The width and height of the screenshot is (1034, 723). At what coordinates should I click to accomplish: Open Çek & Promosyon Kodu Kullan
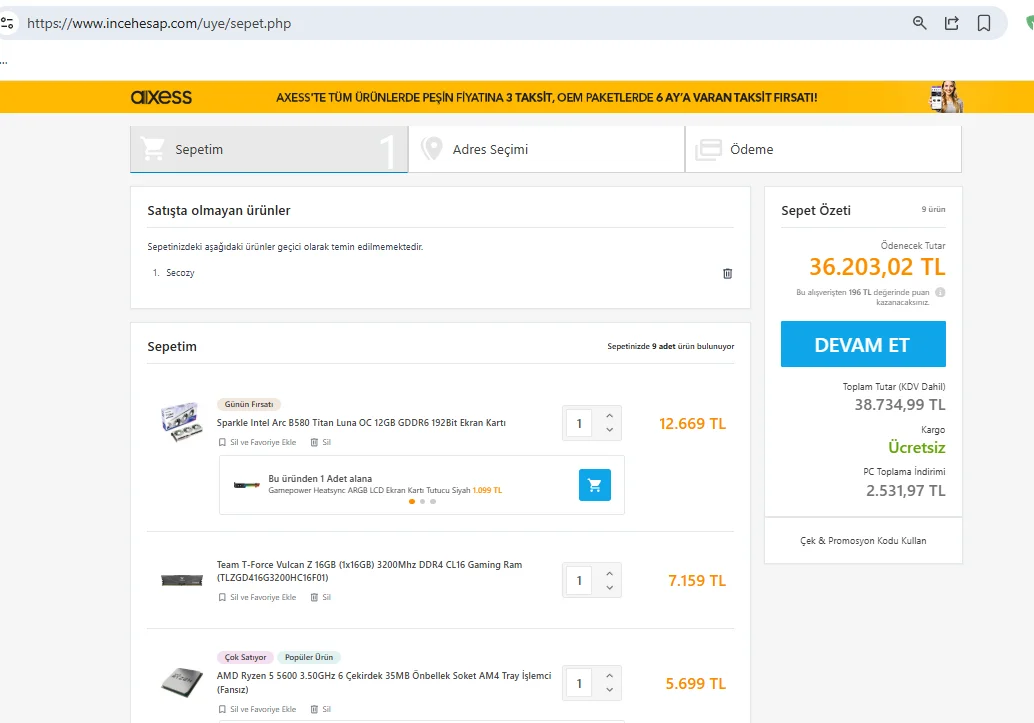pyautogui.click(x=863, y=541)
